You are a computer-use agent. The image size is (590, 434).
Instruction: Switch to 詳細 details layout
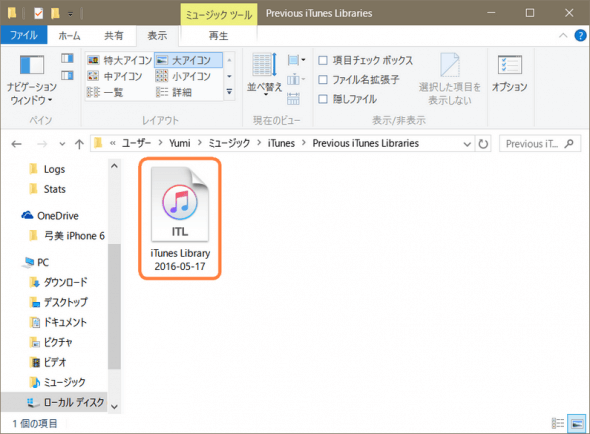[174, 92]
